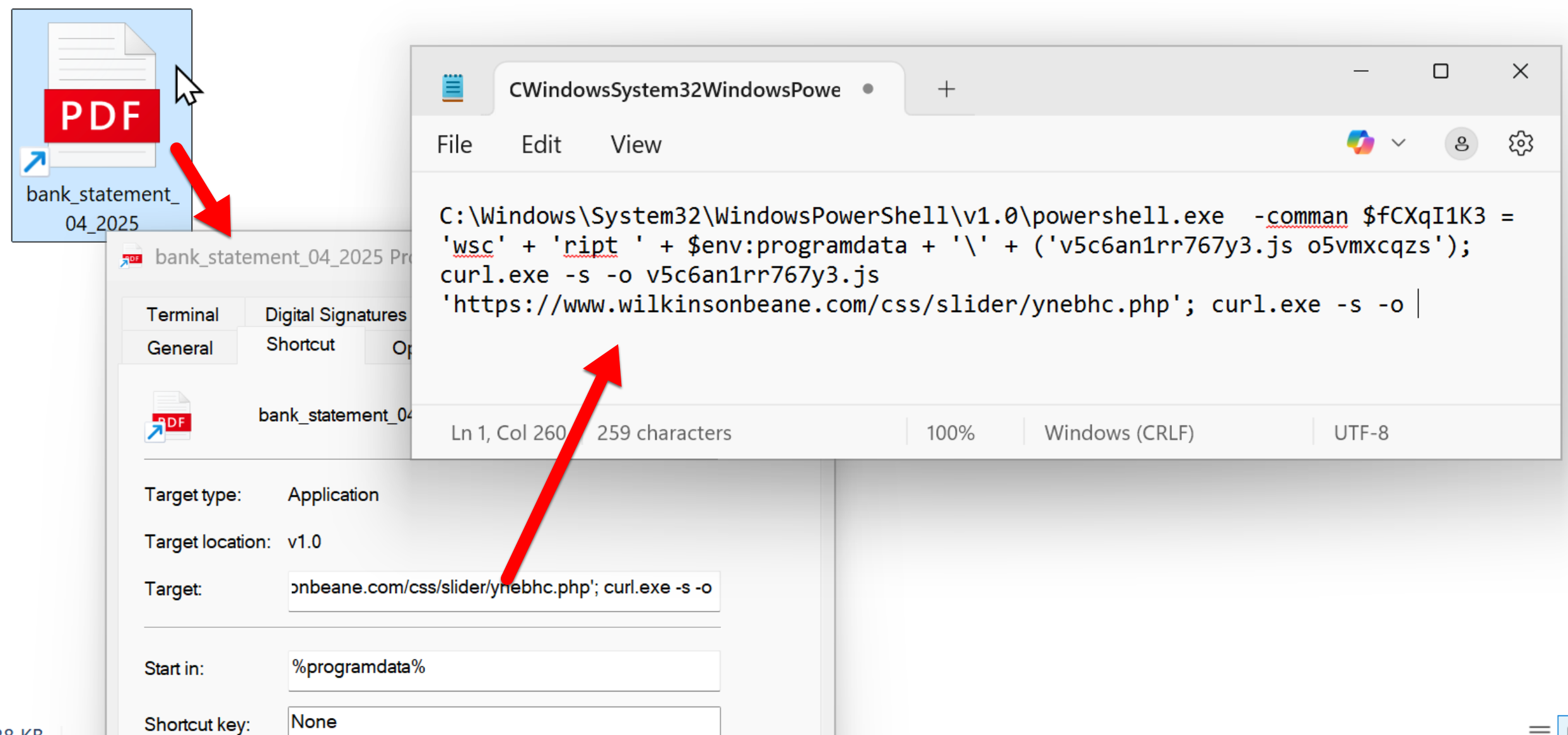Click the 259 characters status entry
Viewport: 1568px width, 735px height.
tap(664, 433)
